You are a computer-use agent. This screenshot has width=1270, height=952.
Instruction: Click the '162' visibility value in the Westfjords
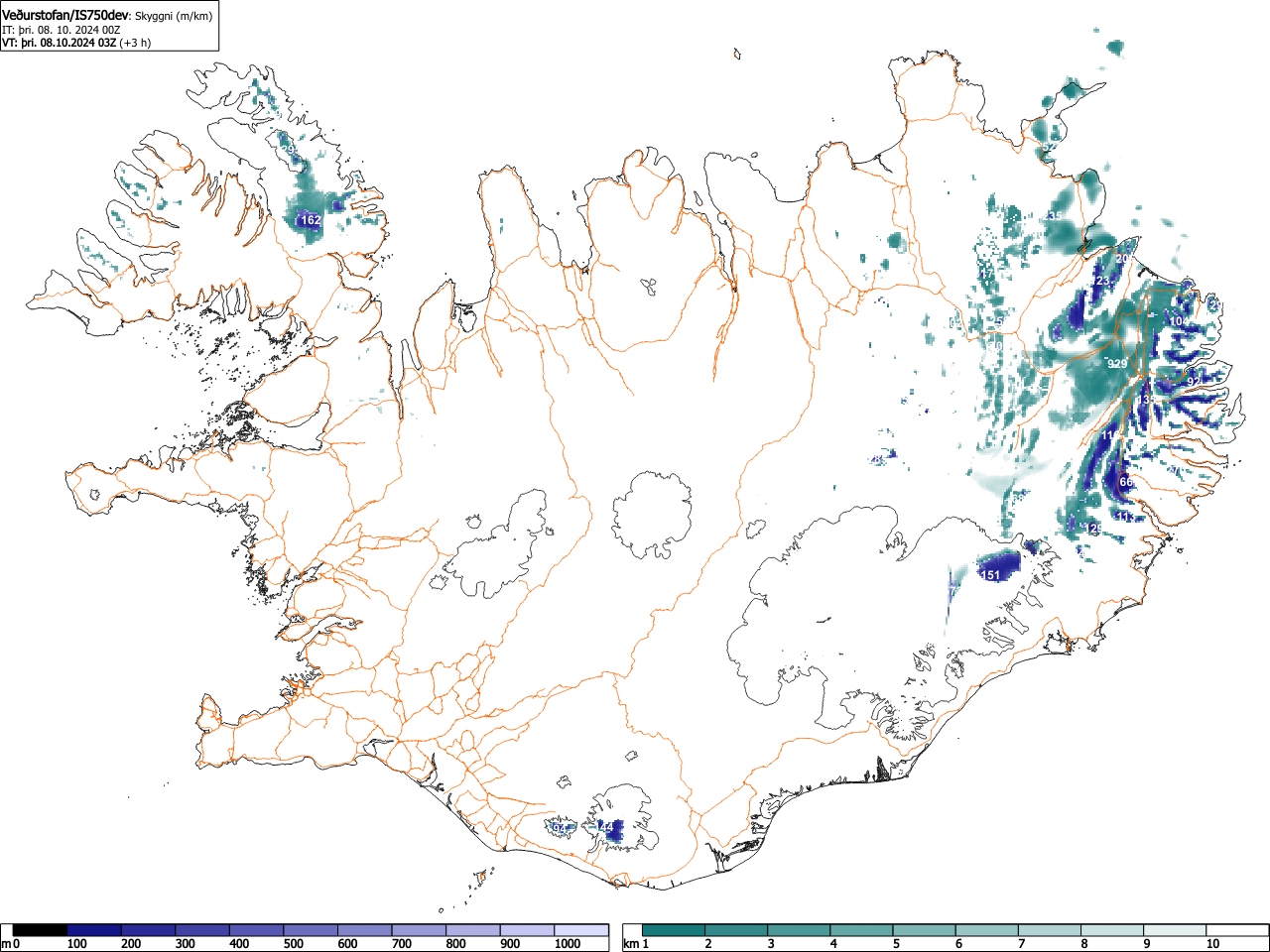pos(311,220)
